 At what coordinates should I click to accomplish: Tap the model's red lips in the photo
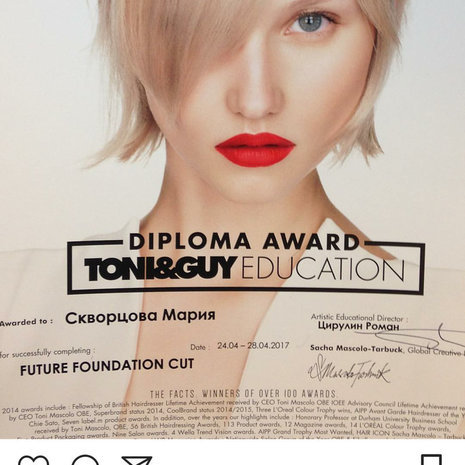(255, 149)
